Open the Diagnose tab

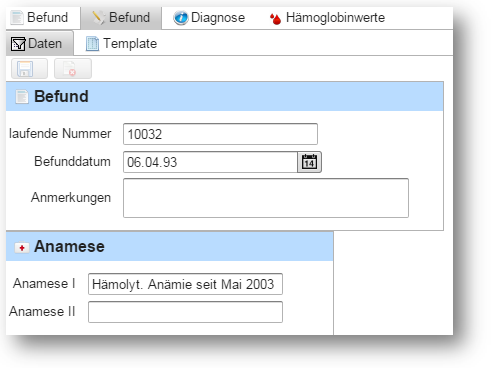[209, 18]
